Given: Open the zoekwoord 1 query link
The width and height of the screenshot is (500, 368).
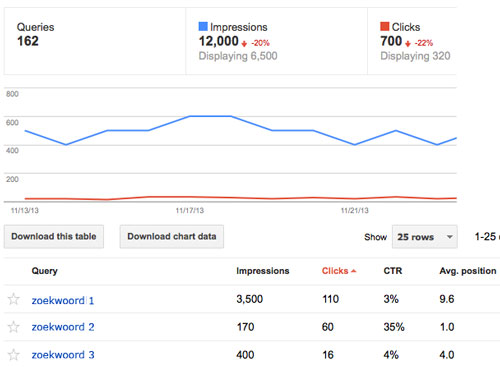Looking at the screenshot, I should point(63,300).
